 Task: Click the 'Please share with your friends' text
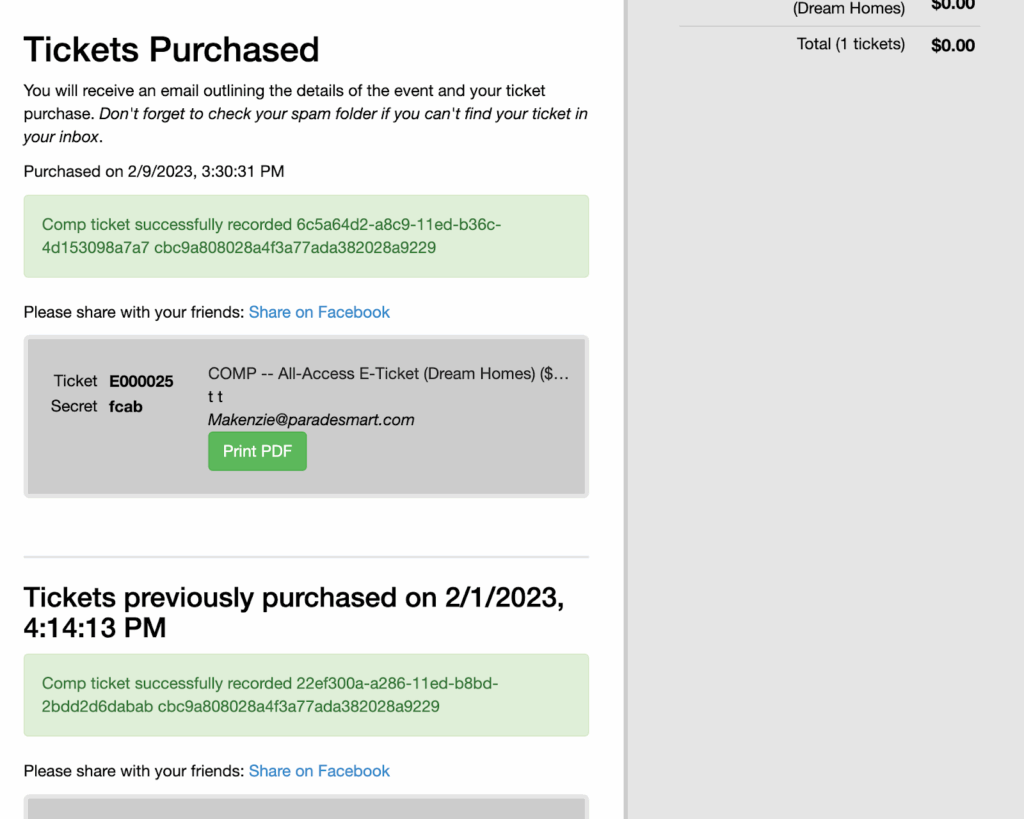[x=134, y=312]
